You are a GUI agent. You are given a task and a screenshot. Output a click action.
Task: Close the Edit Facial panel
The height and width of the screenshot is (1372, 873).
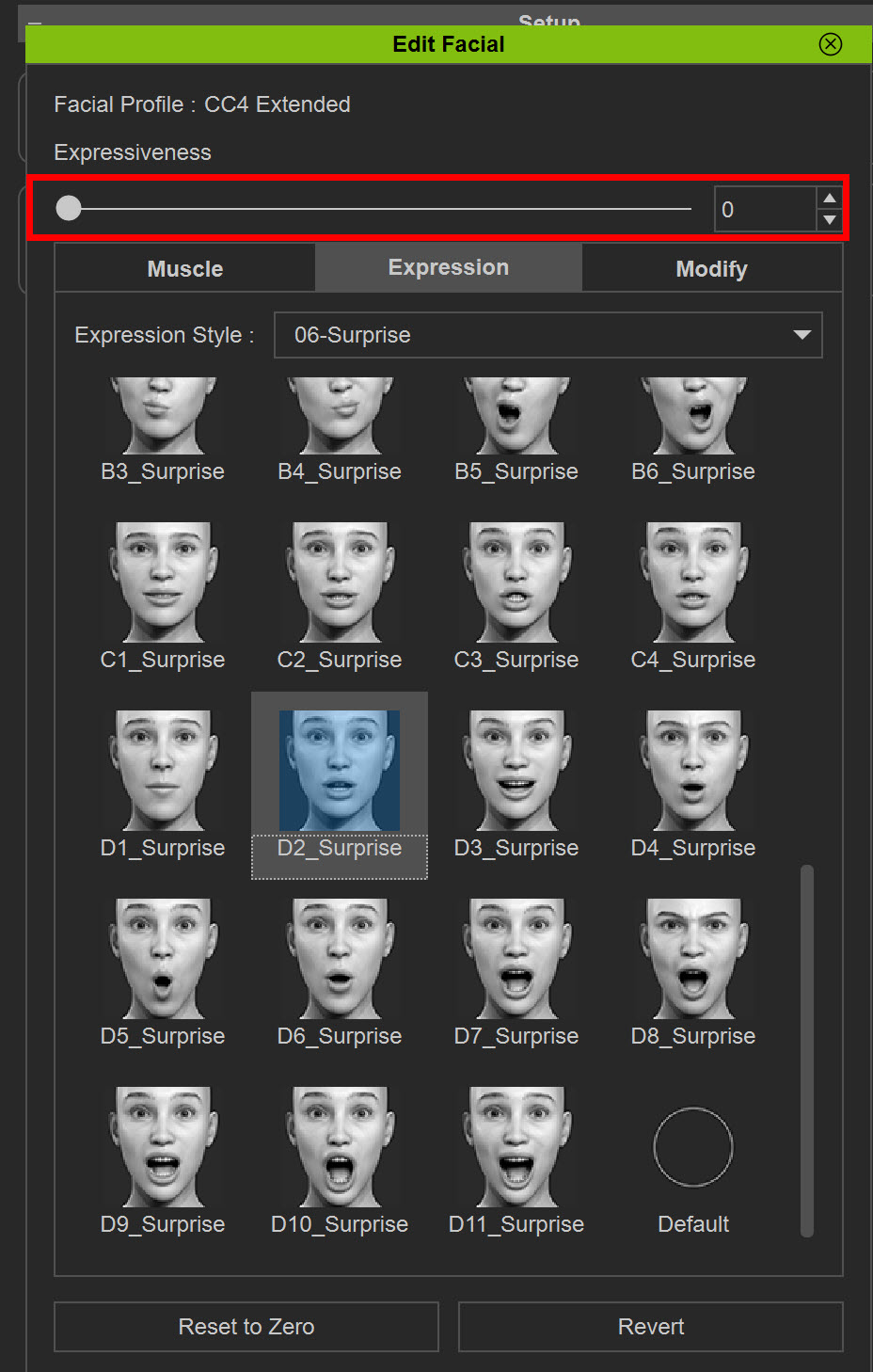pyautogui.click(x=831, y=44)
